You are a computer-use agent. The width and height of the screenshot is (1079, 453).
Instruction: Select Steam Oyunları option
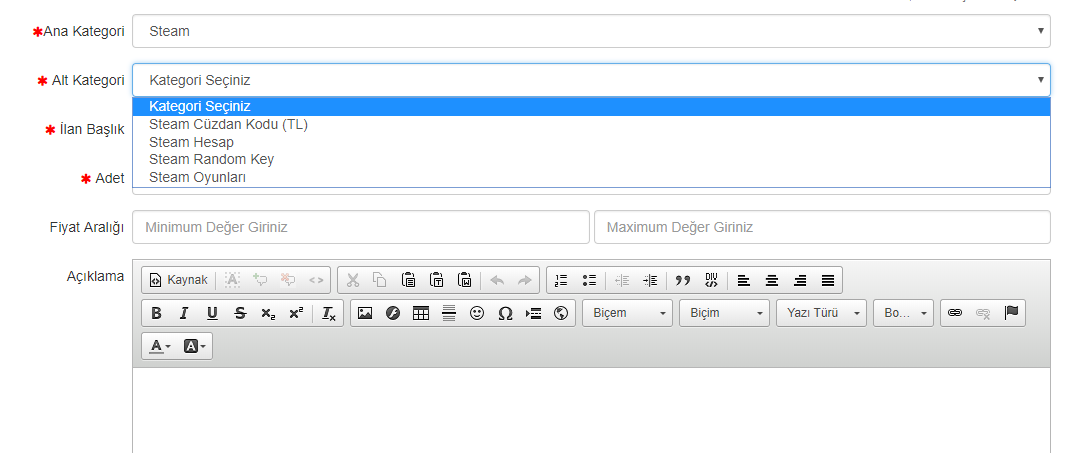591,178
